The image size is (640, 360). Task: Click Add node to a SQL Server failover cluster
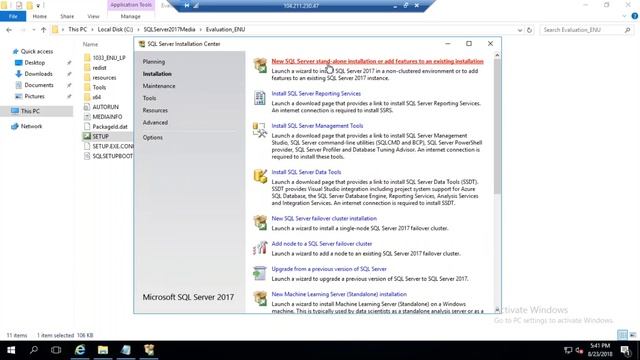tap(322, 244)
